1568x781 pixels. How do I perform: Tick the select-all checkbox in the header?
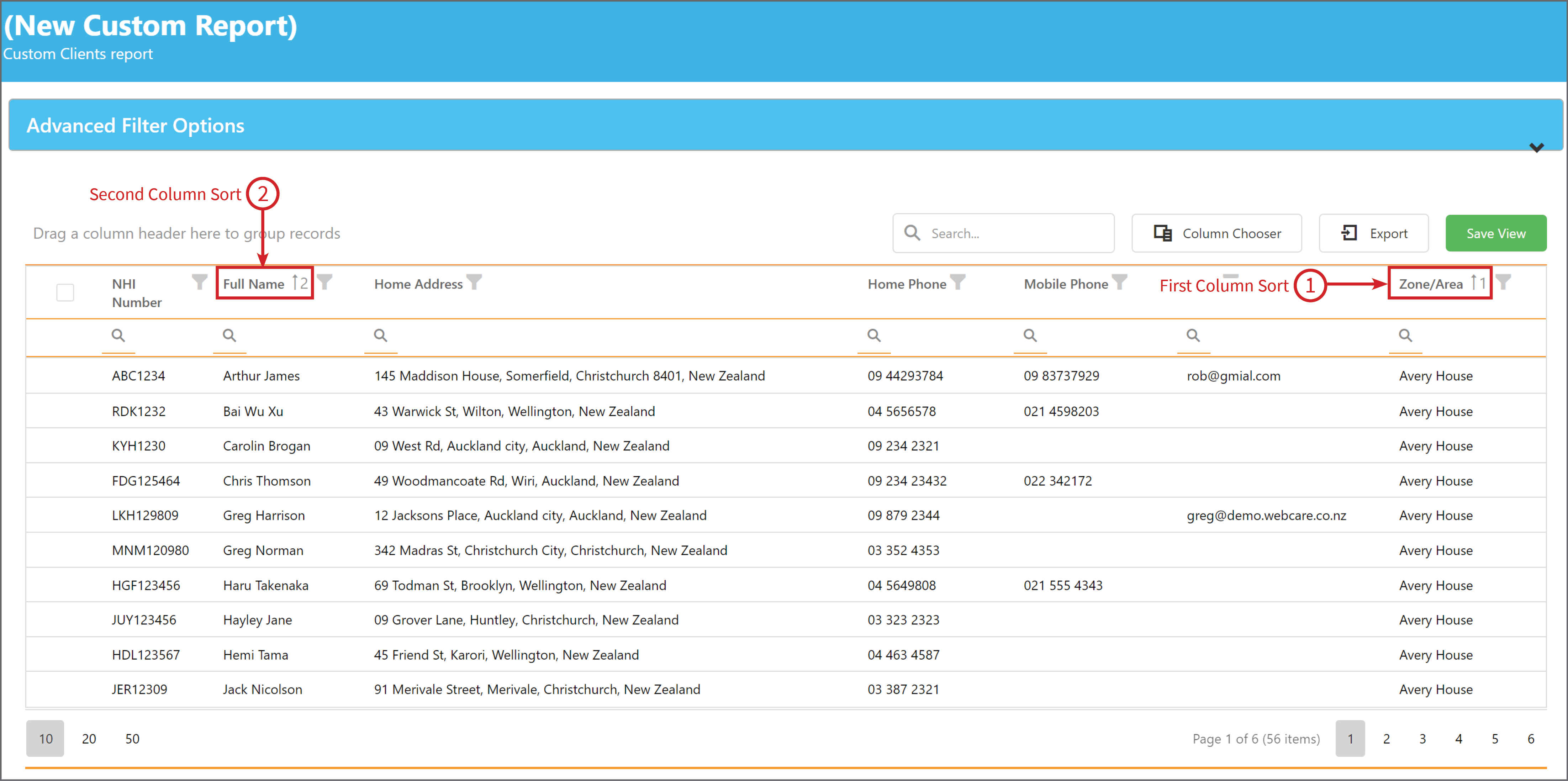coord(65,293)
